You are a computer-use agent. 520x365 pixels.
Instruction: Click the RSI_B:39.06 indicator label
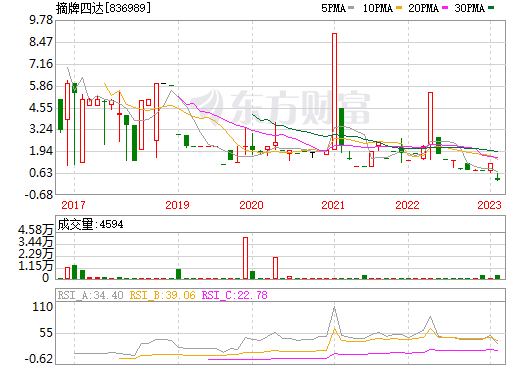tap(162, 295)
